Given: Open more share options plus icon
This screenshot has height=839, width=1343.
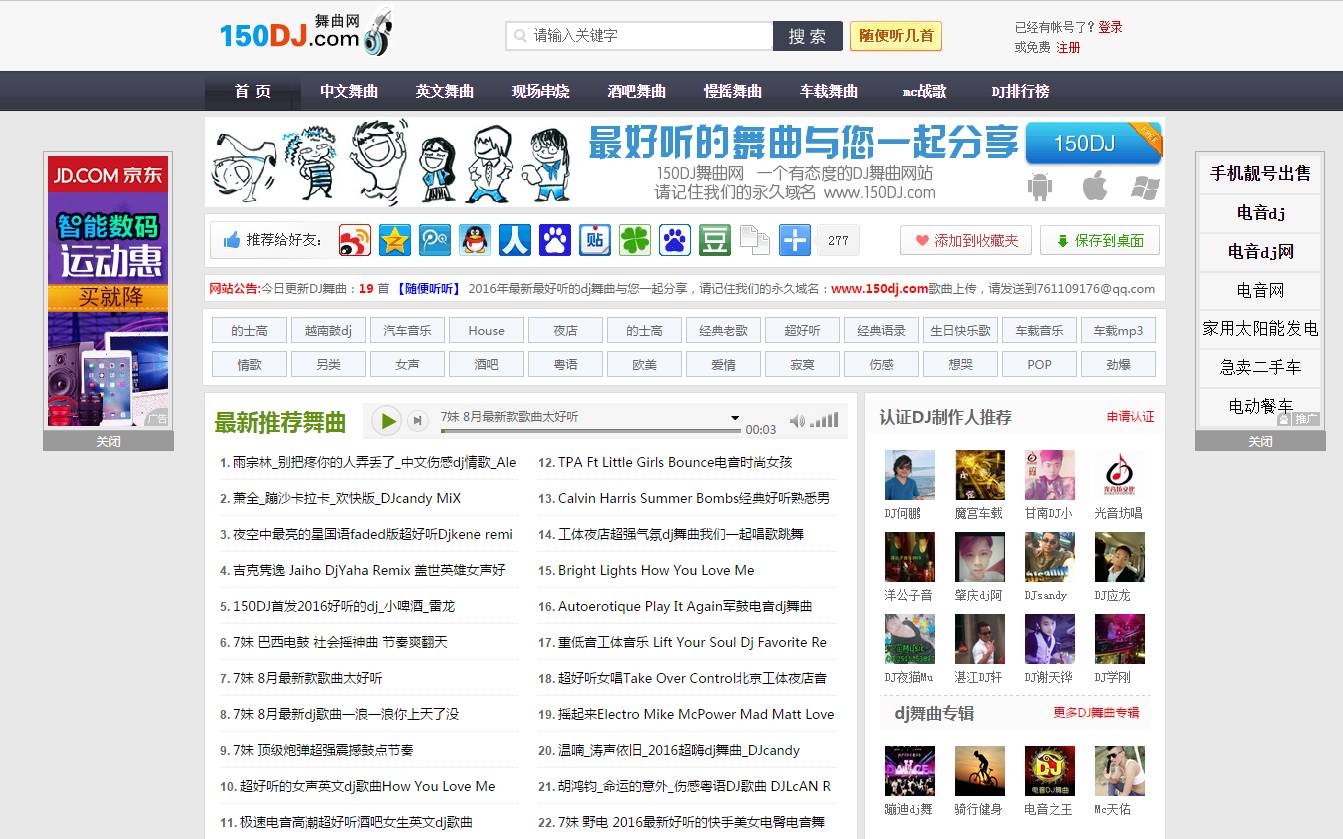Looking at the screenshot, I should [x=795, y=240].
